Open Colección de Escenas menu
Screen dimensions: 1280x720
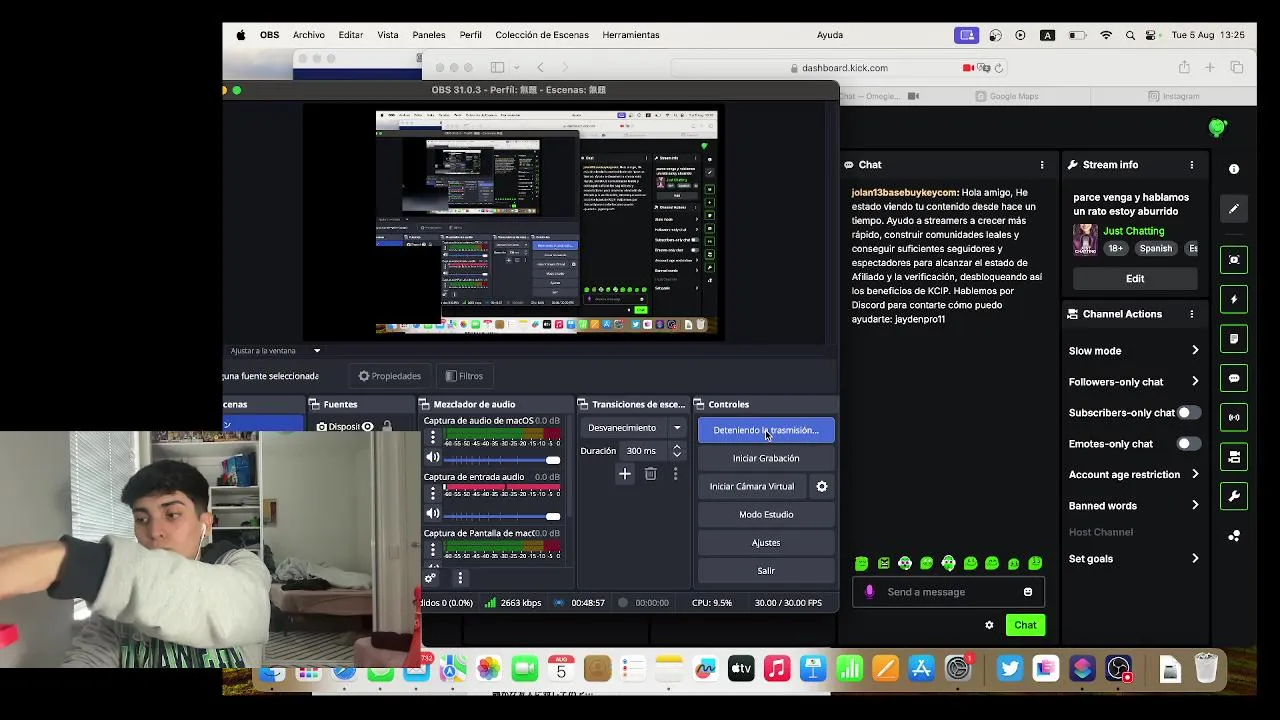(x=542, y=35)
